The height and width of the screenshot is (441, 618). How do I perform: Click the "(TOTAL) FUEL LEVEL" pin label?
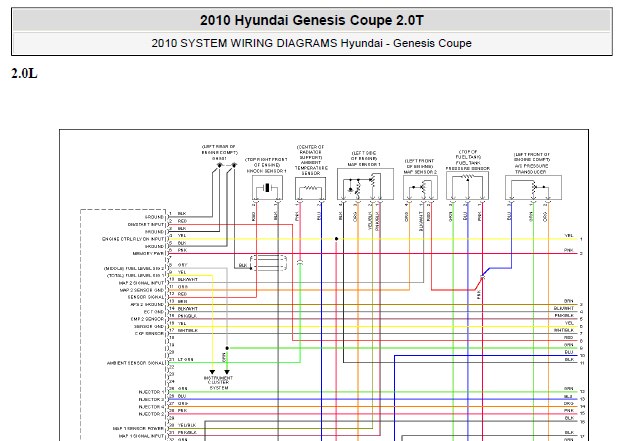136,275
